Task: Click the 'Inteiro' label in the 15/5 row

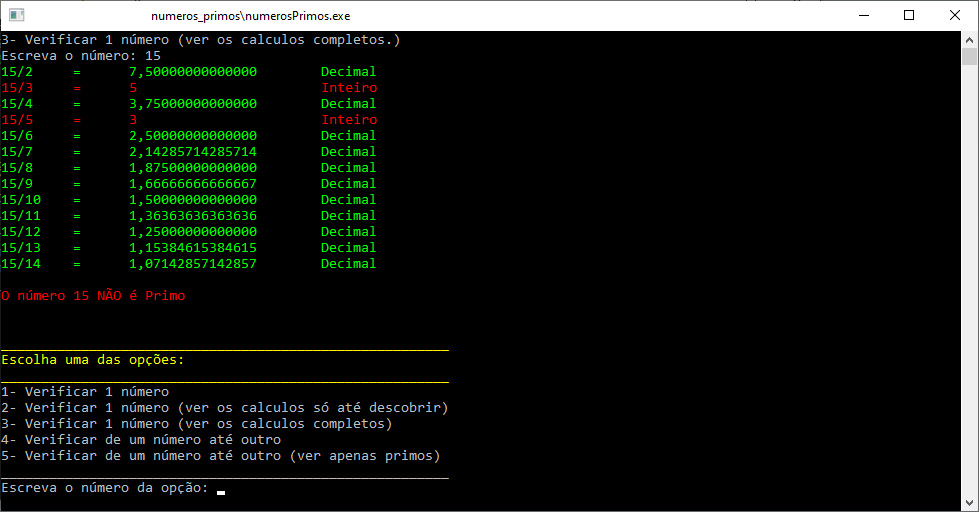Action: click(x=349, y=120)
